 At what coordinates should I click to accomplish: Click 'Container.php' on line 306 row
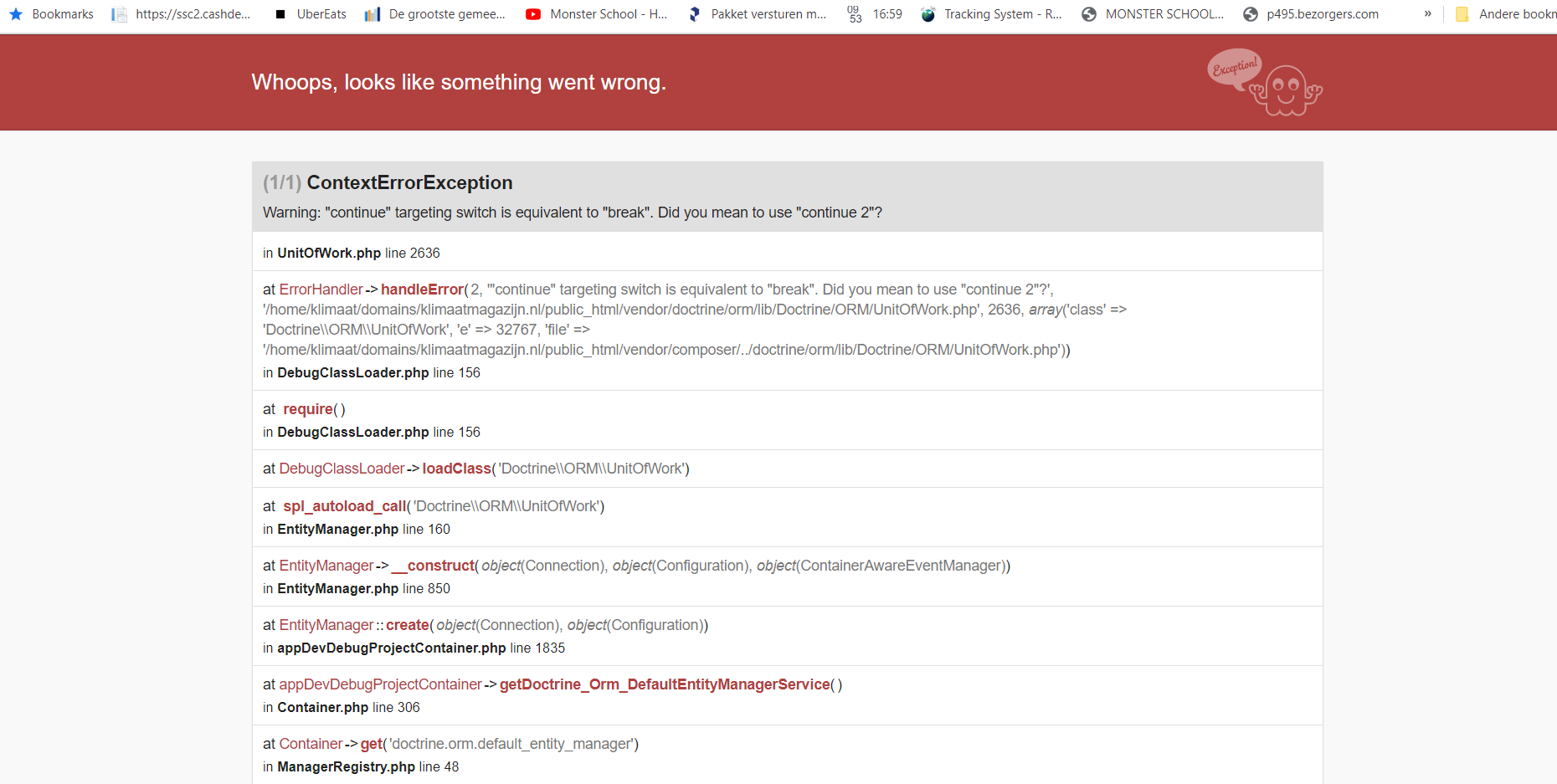click(x=323, y=707)
